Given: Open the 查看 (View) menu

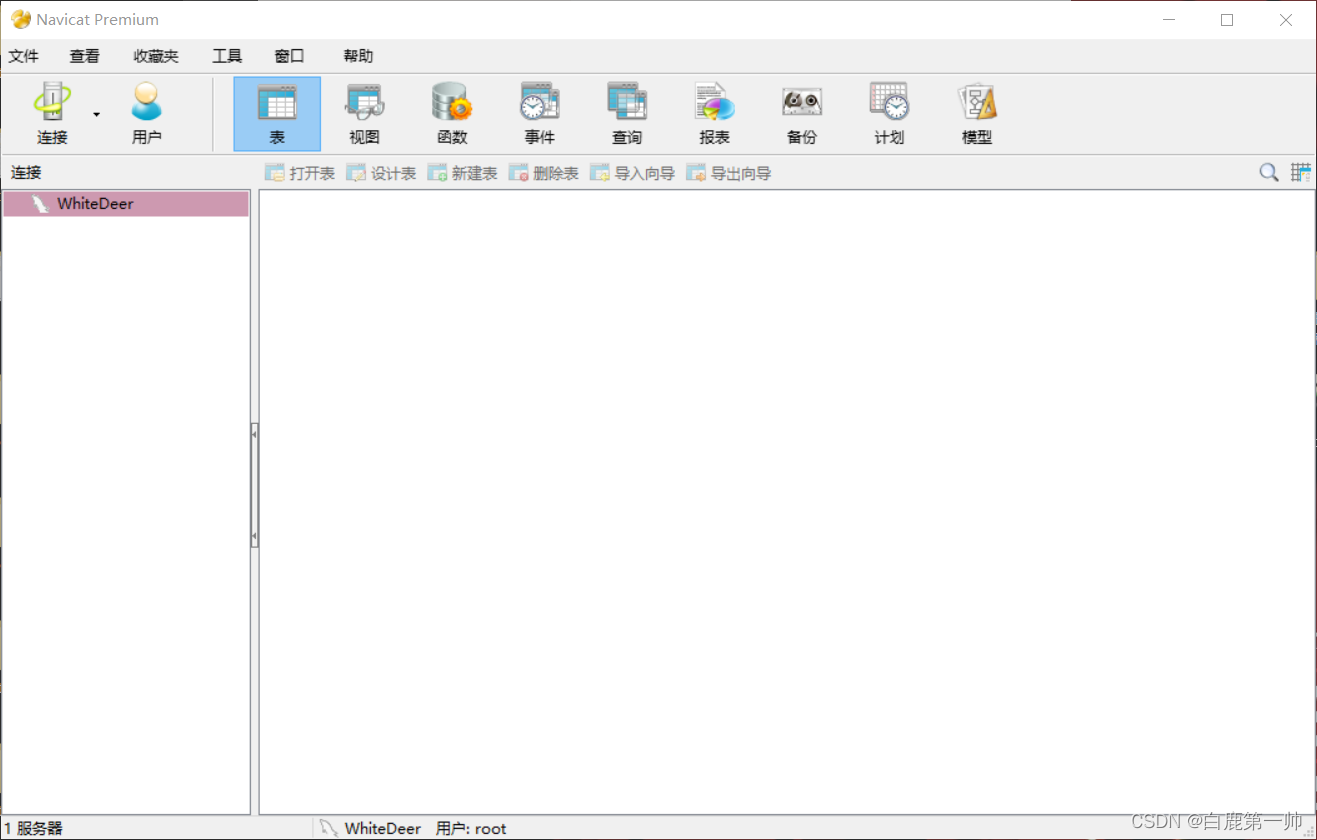Looking at the screenshot, I should tap(85, 56).
